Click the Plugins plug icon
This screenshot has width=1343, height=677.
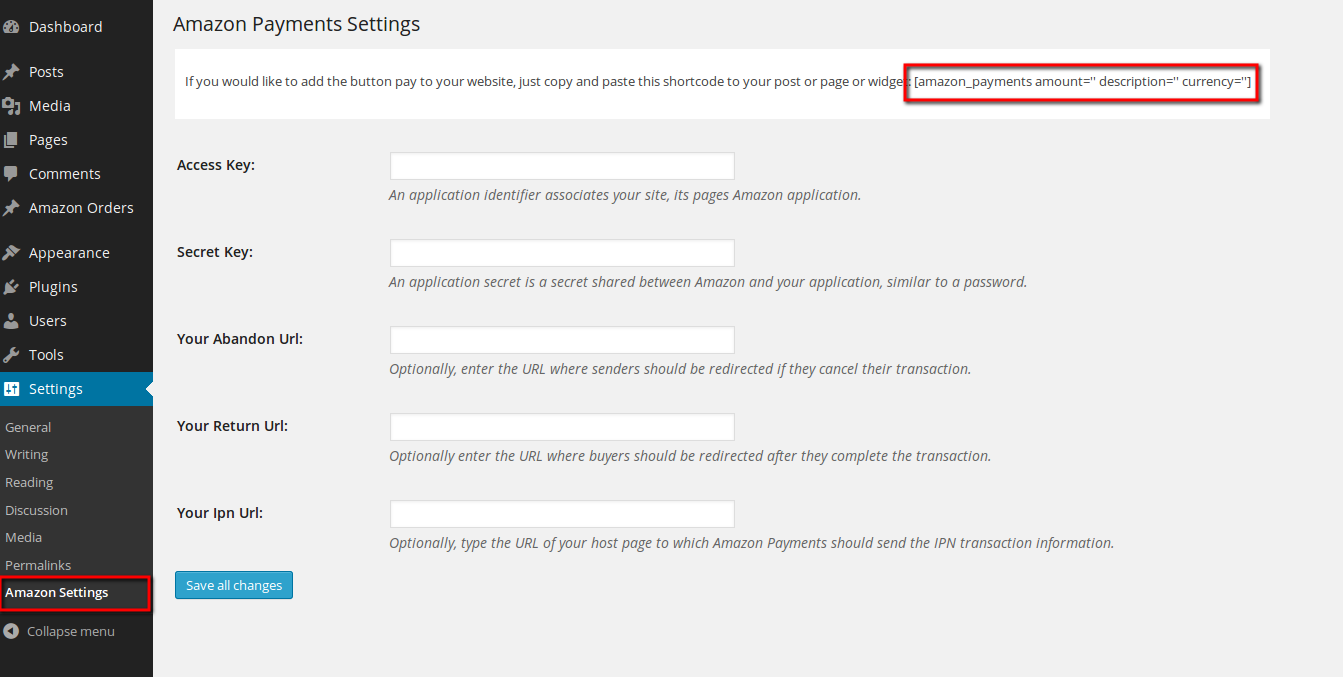point(11,287)
